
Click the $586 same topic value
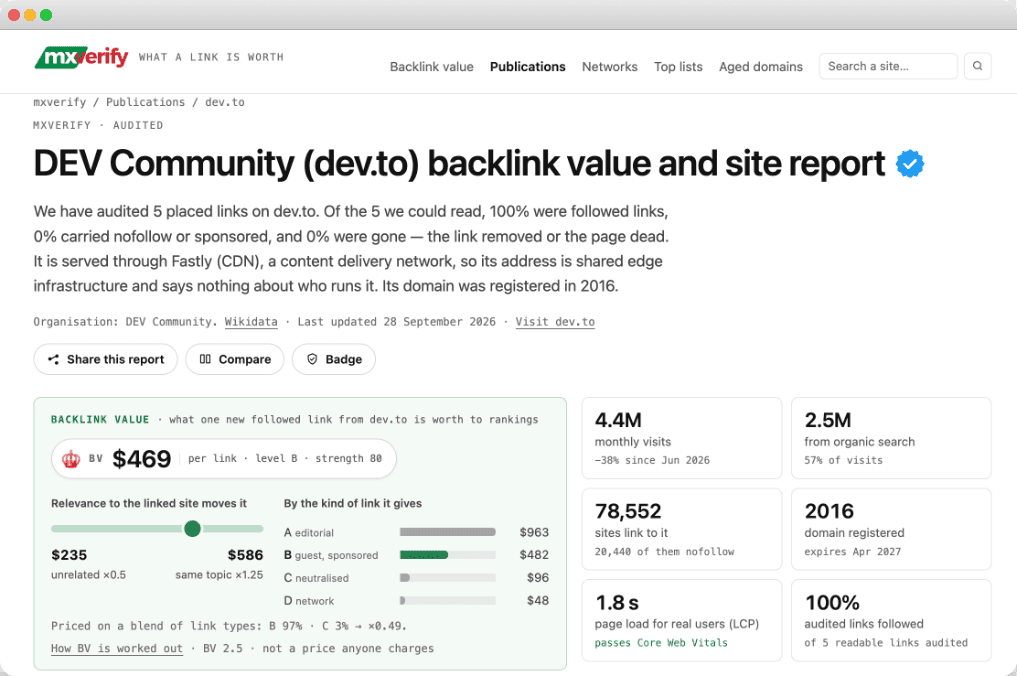245,555
